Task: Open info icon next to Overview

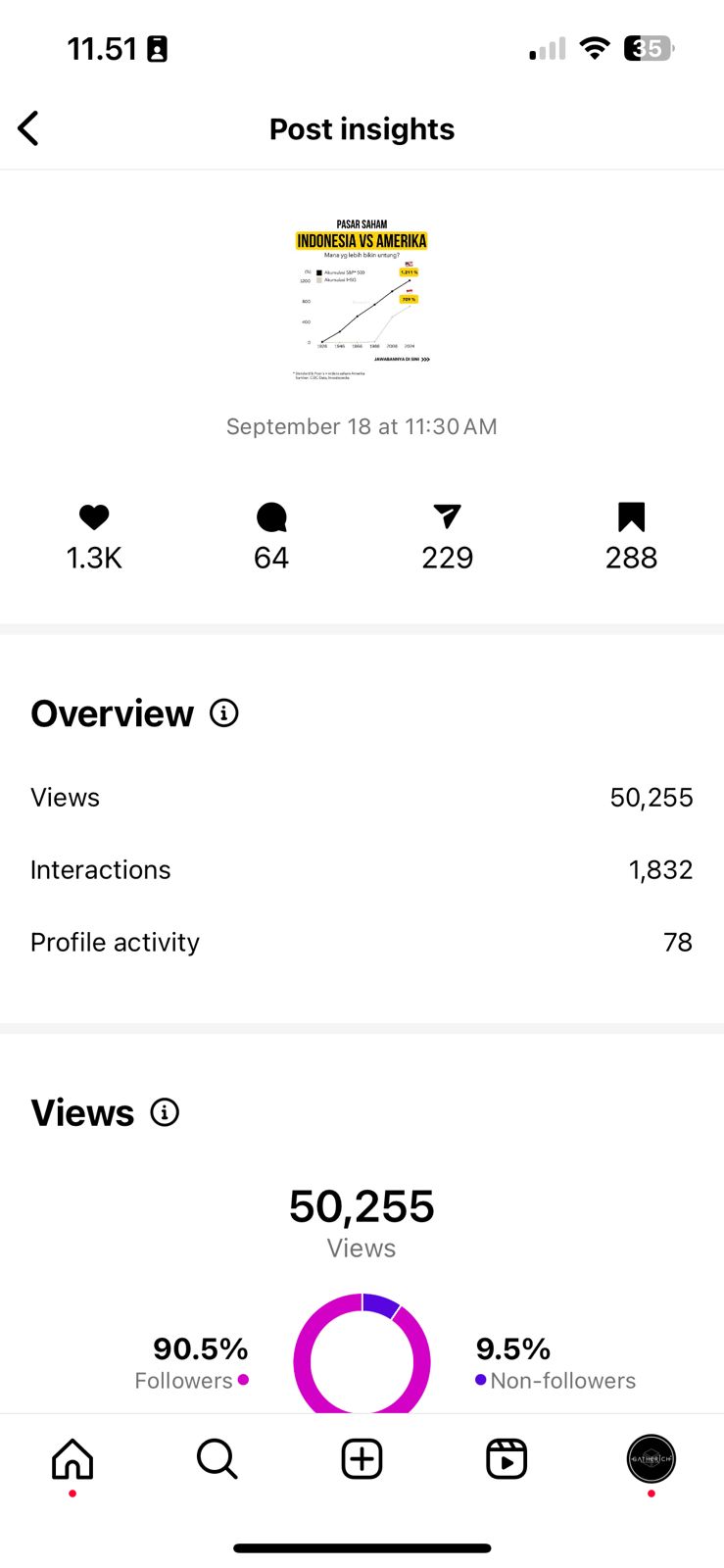Action: [224, 713]
